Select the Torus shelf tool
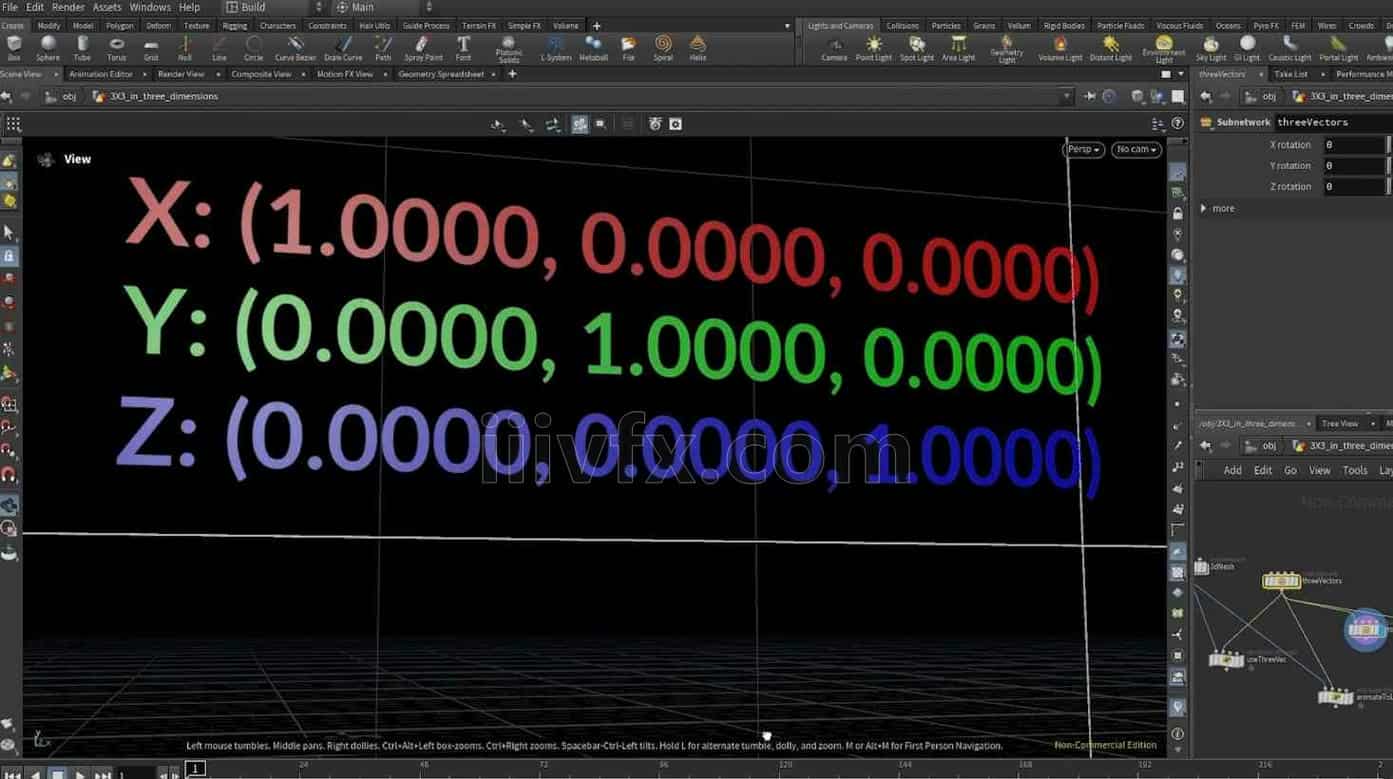1393x779 pixels. [x=117, y=47]
